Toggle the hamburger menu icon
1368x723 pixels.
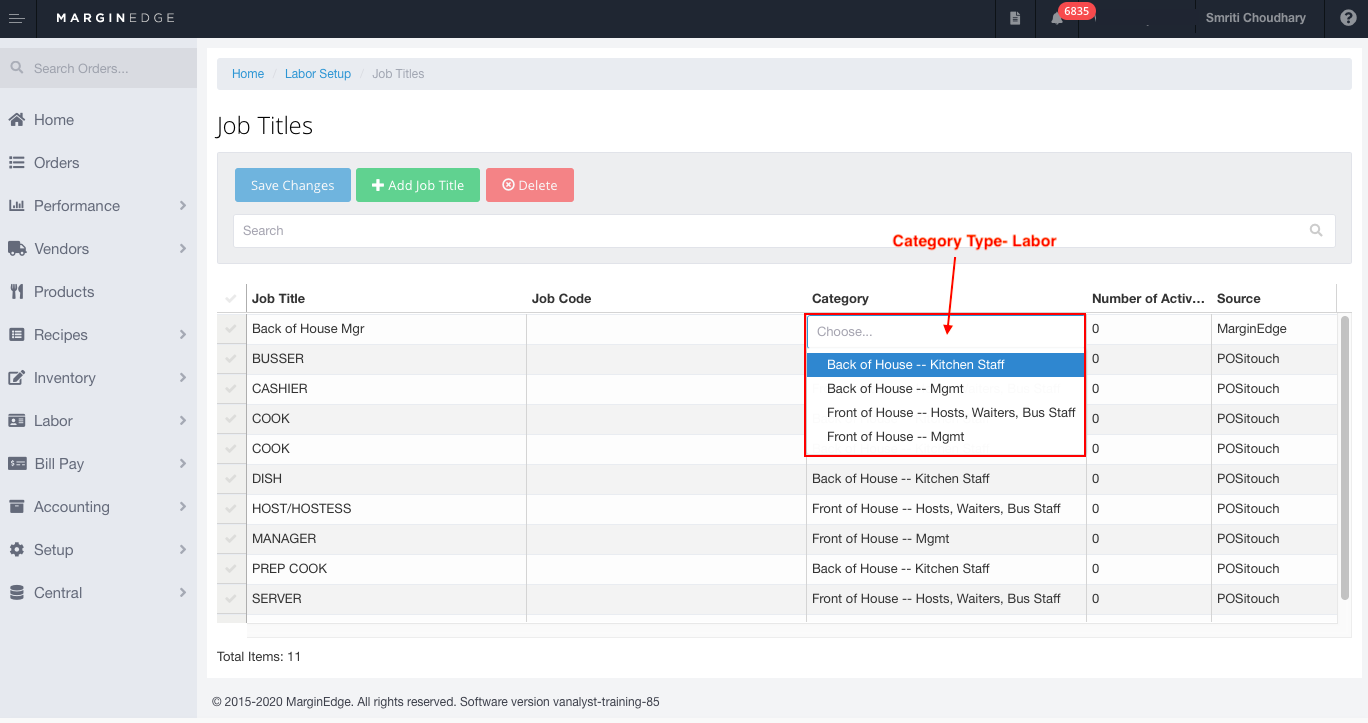(17, 18)
